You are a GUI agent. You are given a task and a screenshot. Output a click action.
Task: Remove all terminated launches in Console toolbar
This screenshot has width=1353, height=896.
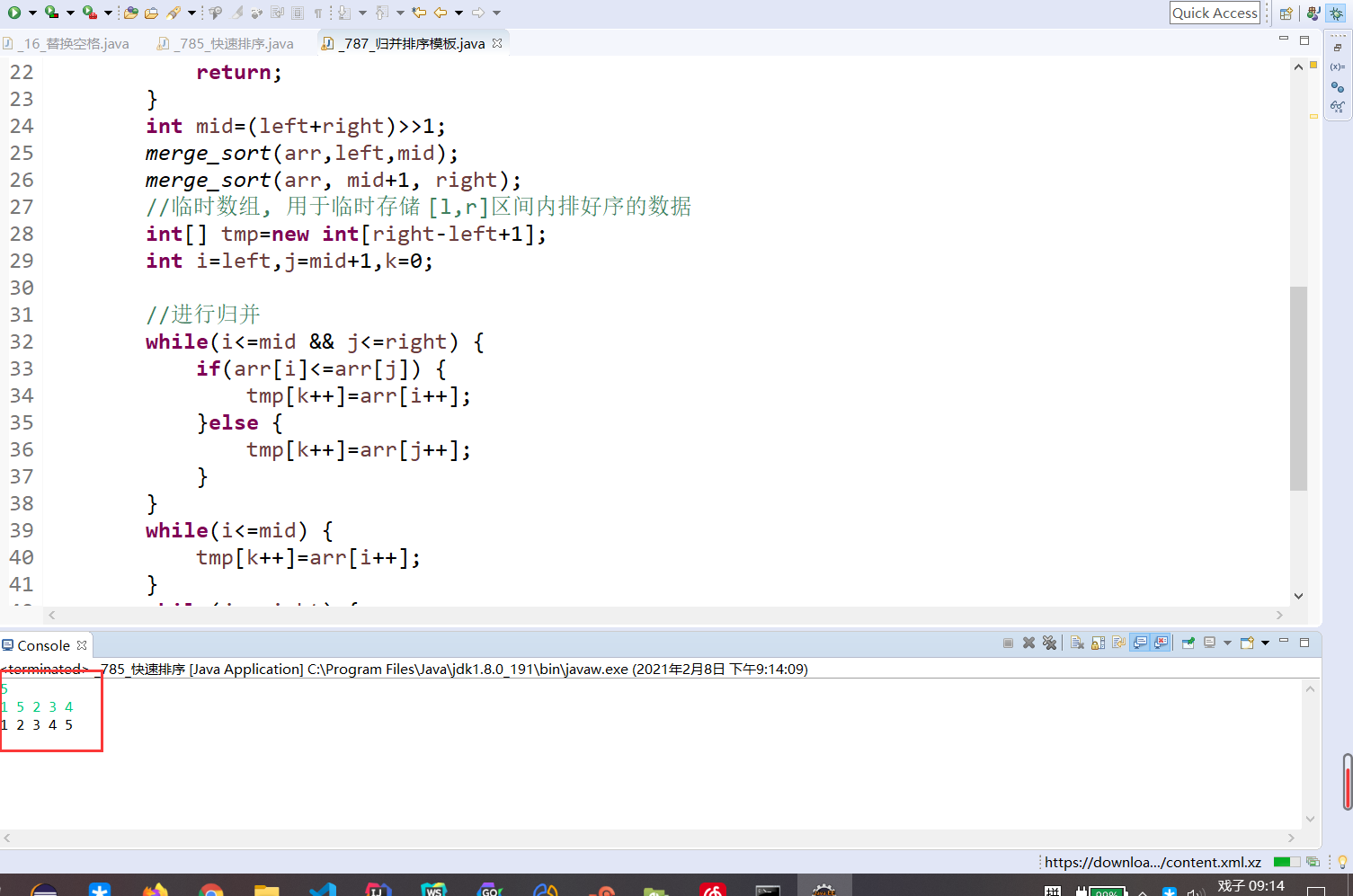tap(1050, 643)
